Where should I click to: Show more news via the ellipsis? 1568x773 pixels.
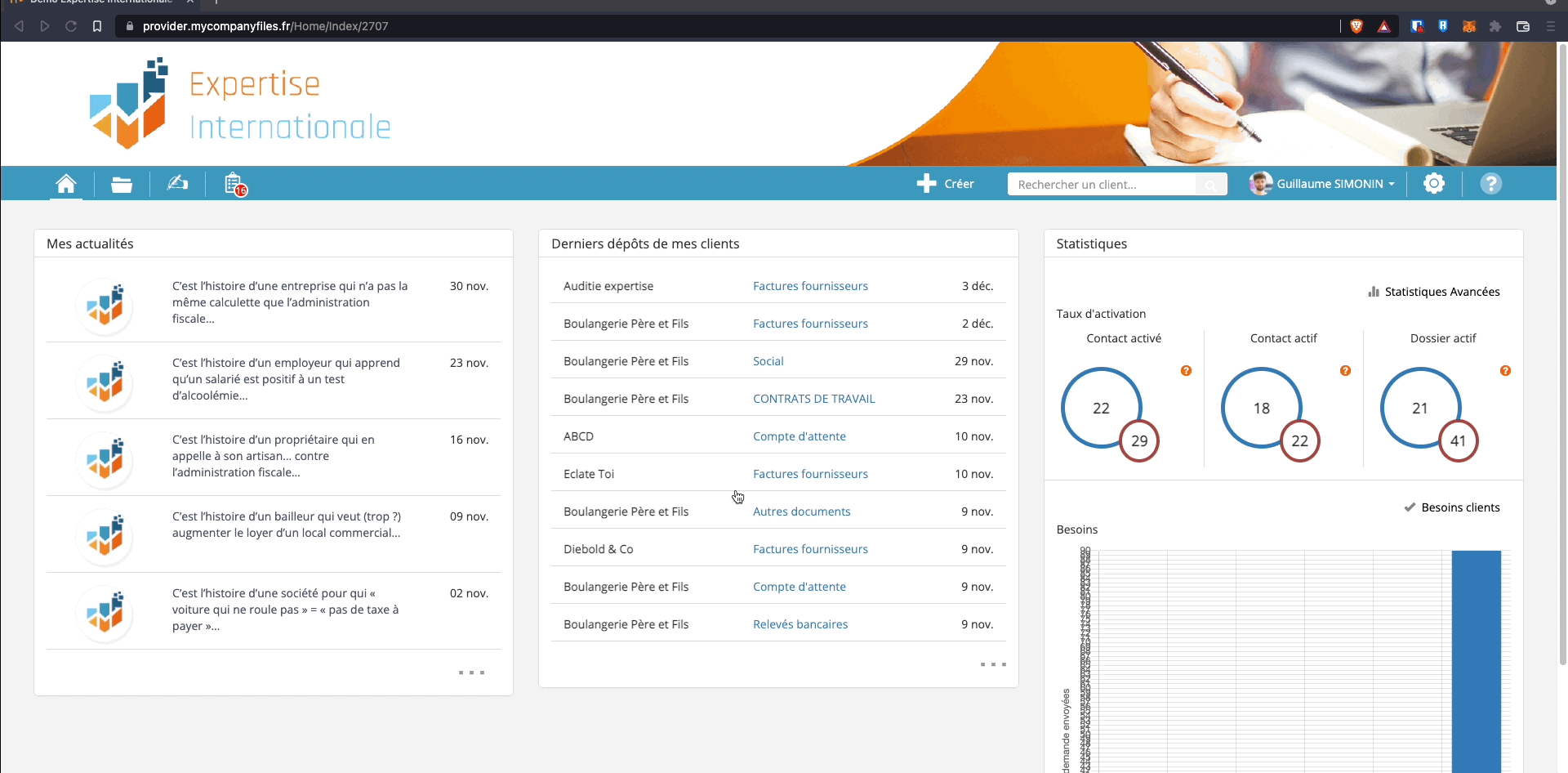click(471, 672)
